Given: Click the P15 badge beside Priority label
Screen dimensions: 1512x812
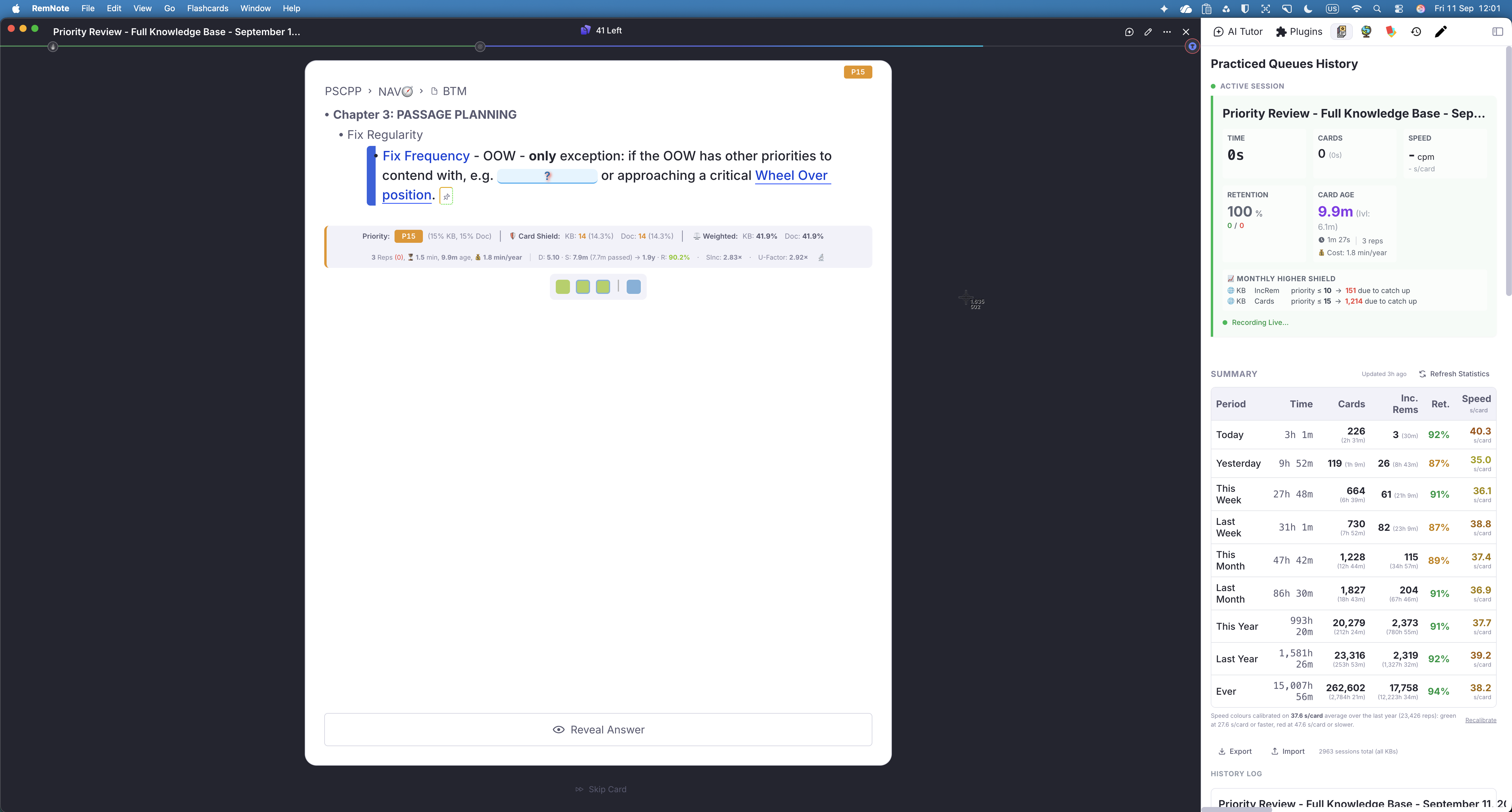Looking at the screenshot, I should tap(408, 236).
